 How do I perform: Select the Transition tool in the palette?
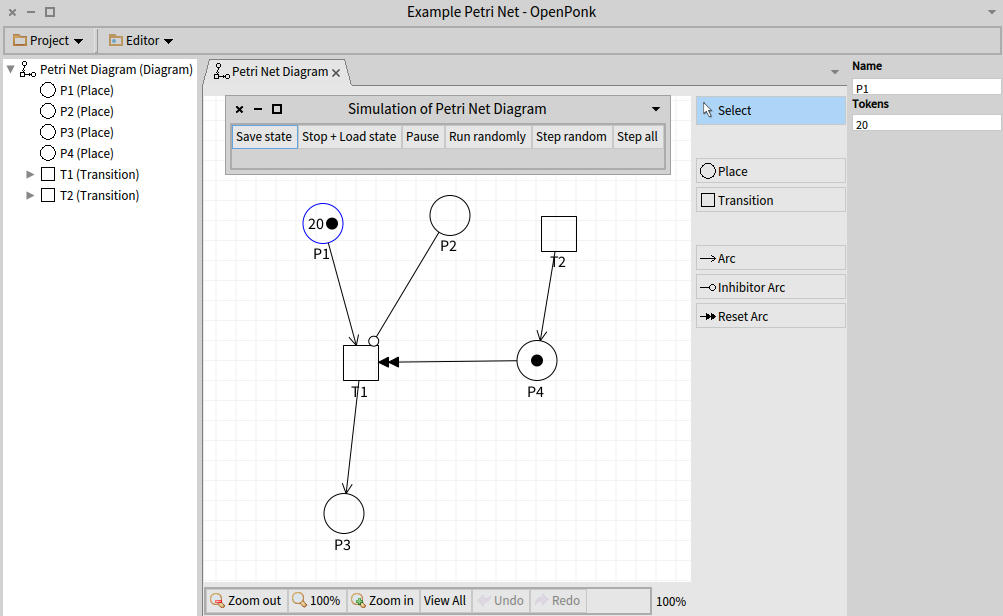coord(770,199)
